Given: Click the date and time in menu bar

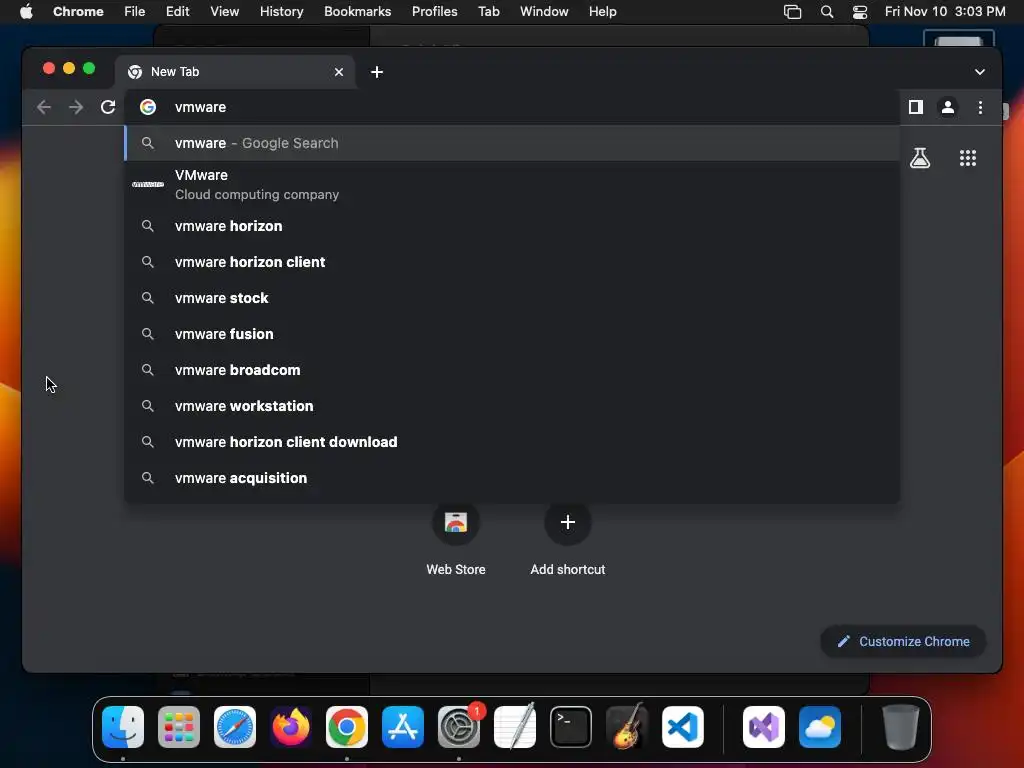Looking at the screenshot, I should (x=945, y=12).
